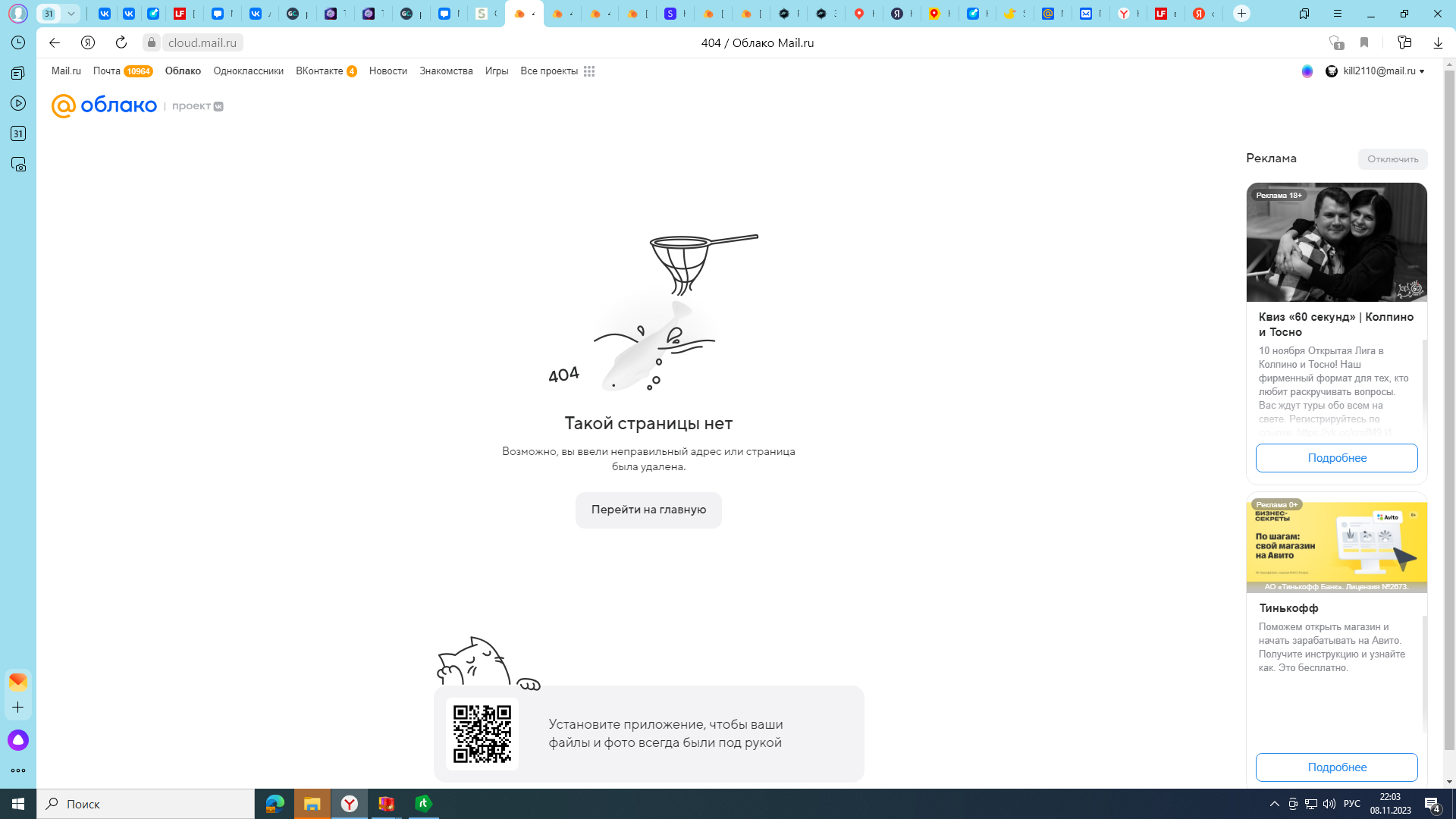Click the page reload icon
This screenshot has height=819, width=1456.
tap(121, 42)
